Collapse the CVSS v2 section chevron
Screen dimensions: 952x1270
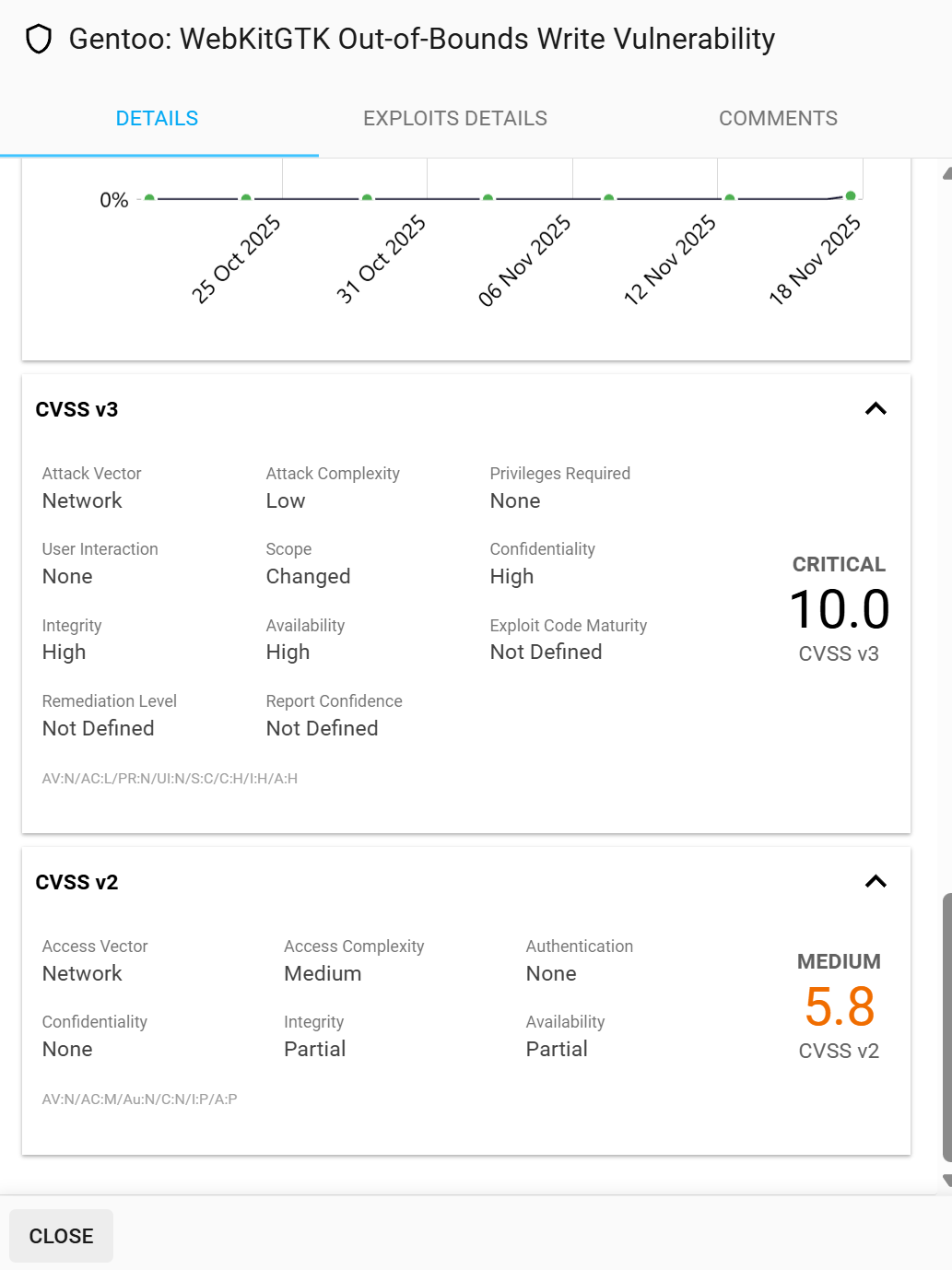[876, 882]
